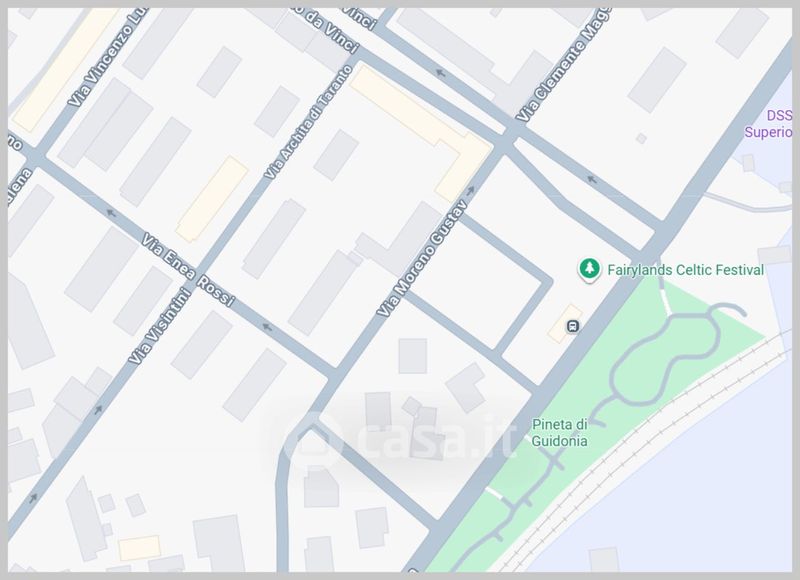Viewport: 800px width, 580px height.
Task: Click the arrow on Via Visintini road
Action: 97,409
